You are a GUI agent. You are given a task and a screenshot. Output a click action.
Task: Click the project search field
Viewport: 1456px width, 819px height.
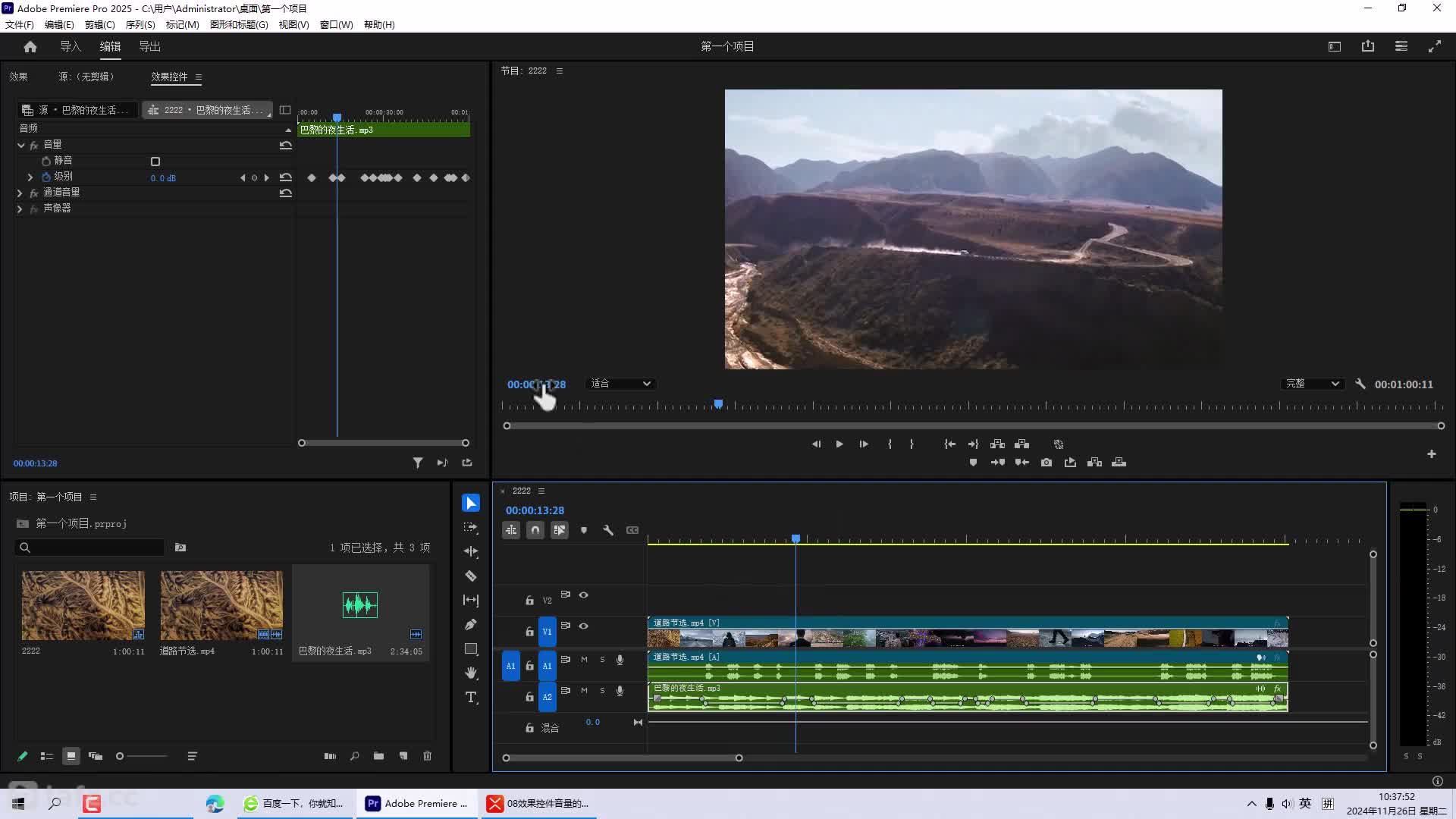[x=89, y=548]
